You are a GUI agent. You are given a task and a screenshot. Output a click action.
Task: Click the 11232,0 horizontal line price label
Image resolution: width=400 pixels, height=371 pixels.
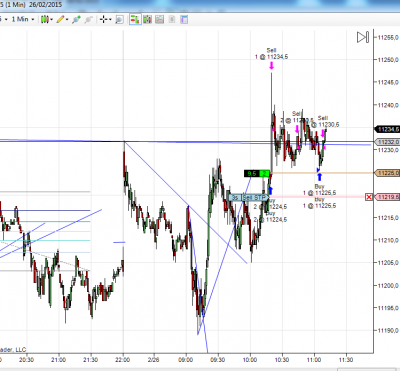click(x=387, y=142)
